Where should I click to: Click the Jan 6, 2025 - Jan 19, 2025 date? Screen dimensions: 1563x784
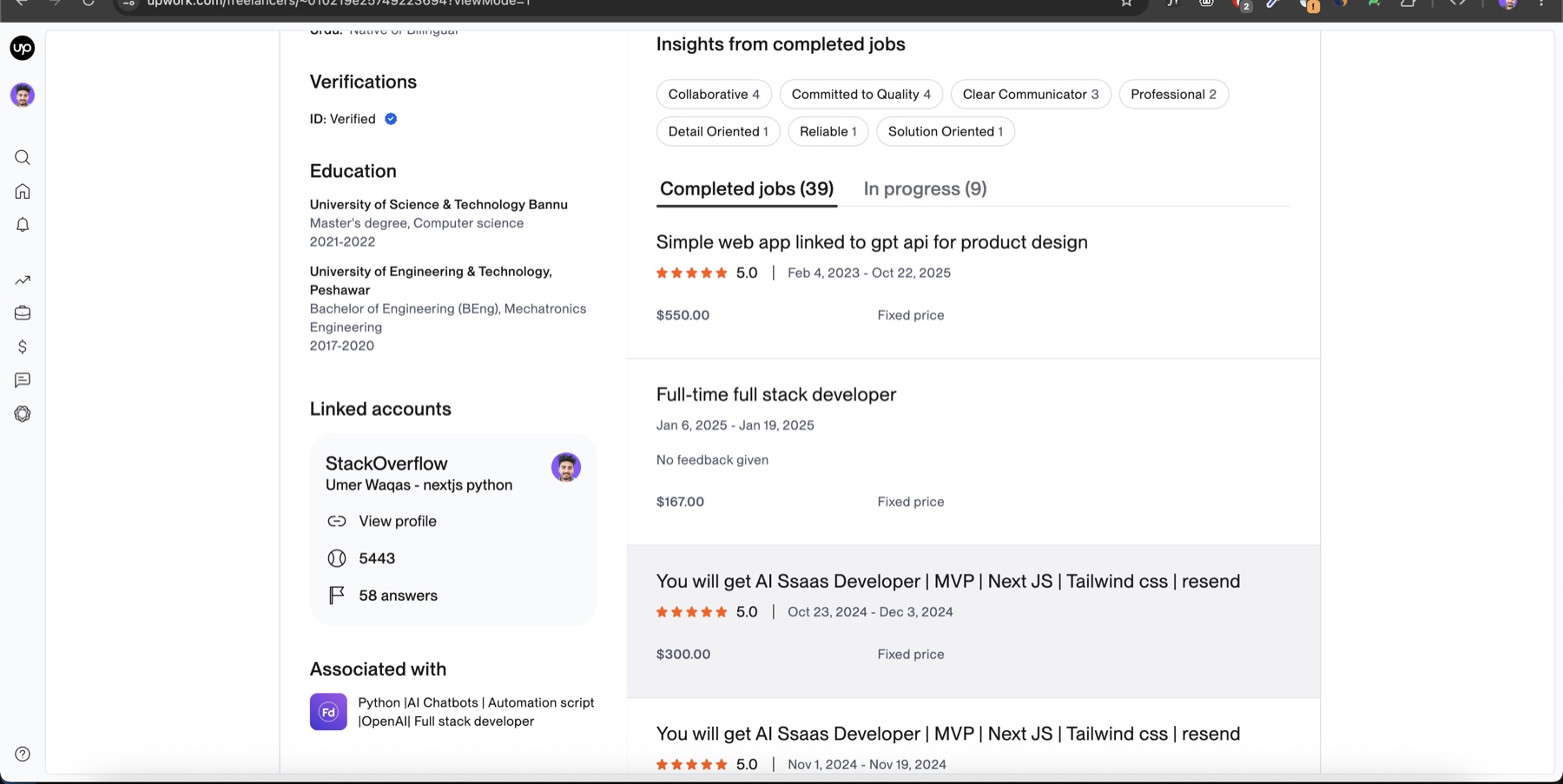[x=735, y=425]
